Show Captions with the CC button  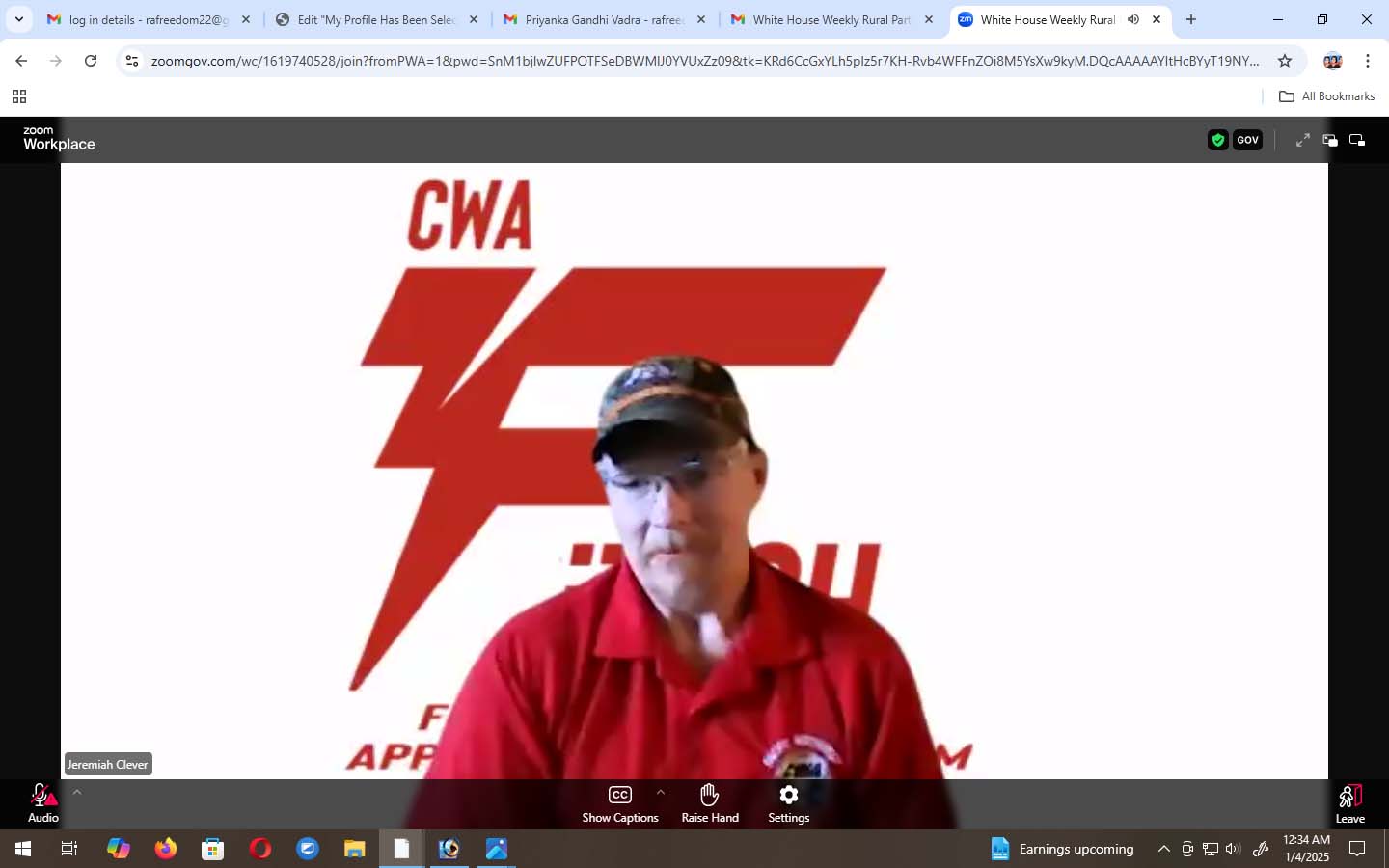(620, 802)
